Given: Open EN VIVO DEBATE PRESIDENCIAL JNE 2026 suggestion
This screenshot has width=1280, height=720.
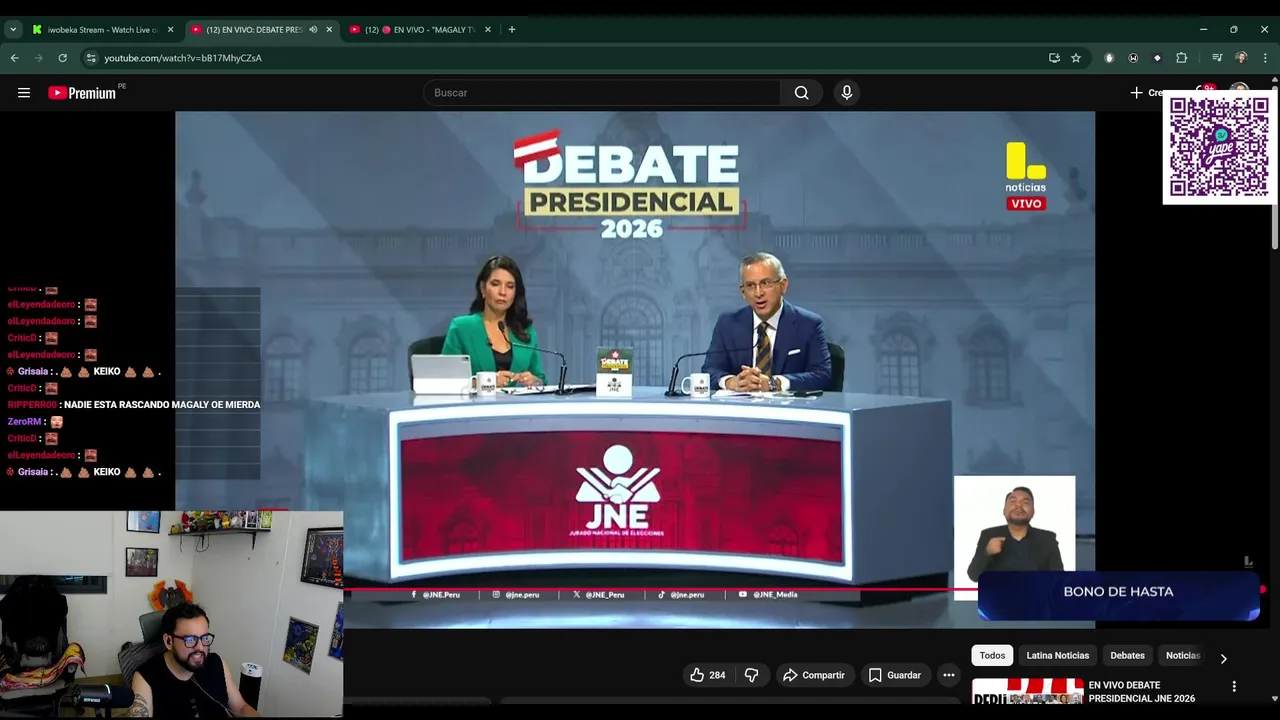Looking at the screenshot, I should point(1141,692).
